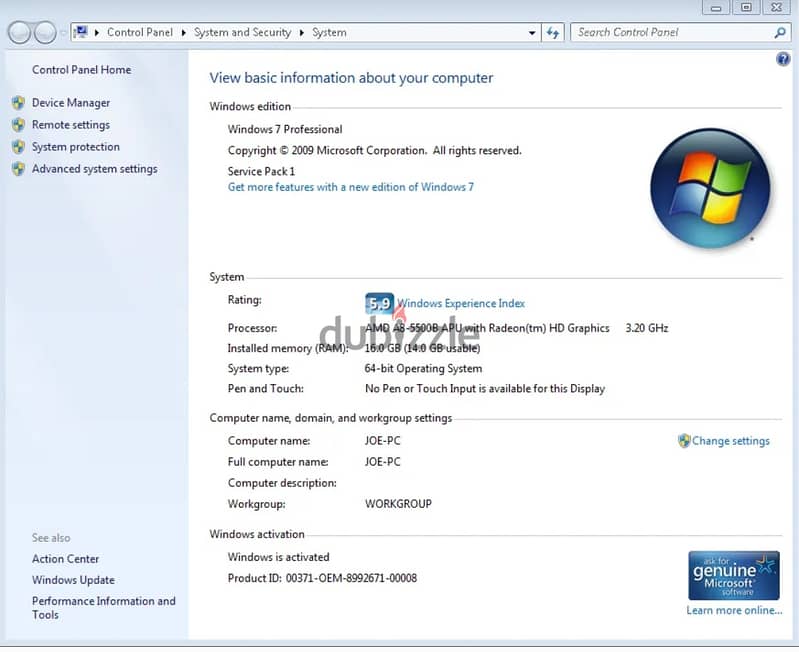
Task: Select the System breadcrumb item
Action: tap(329, 33)
